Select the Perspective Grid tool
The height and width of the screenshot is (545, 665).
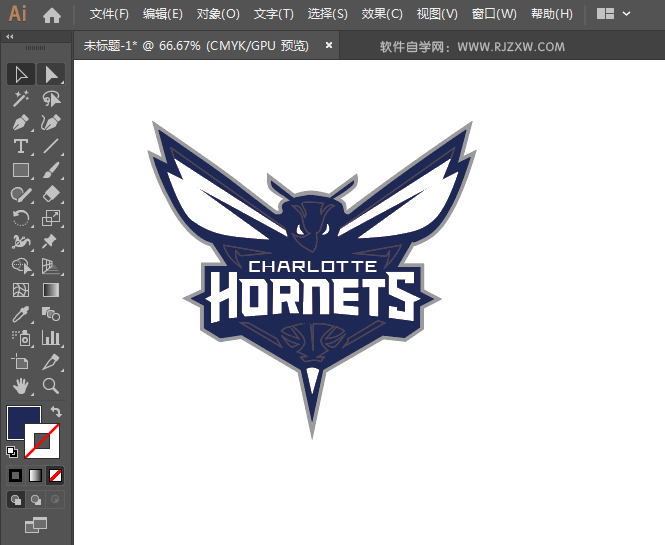(x=51, y=266)
